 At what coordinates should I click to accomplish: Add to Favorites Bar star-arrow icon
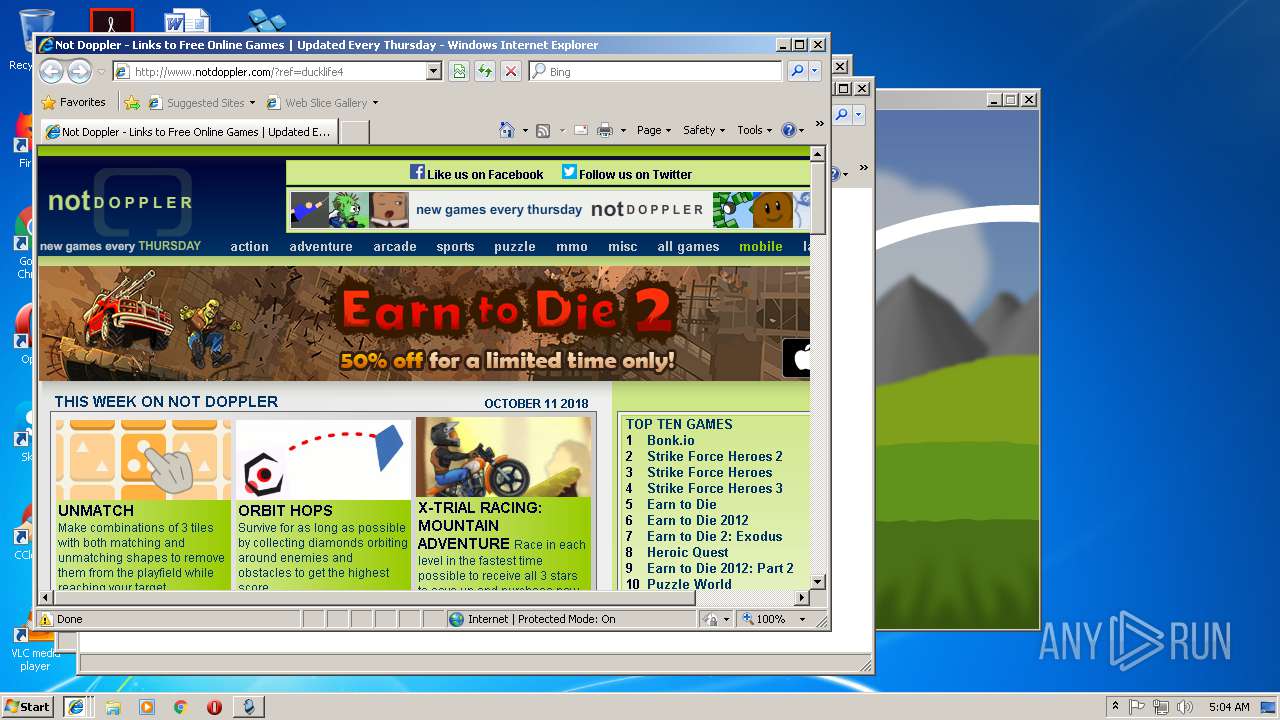[131, 102]
